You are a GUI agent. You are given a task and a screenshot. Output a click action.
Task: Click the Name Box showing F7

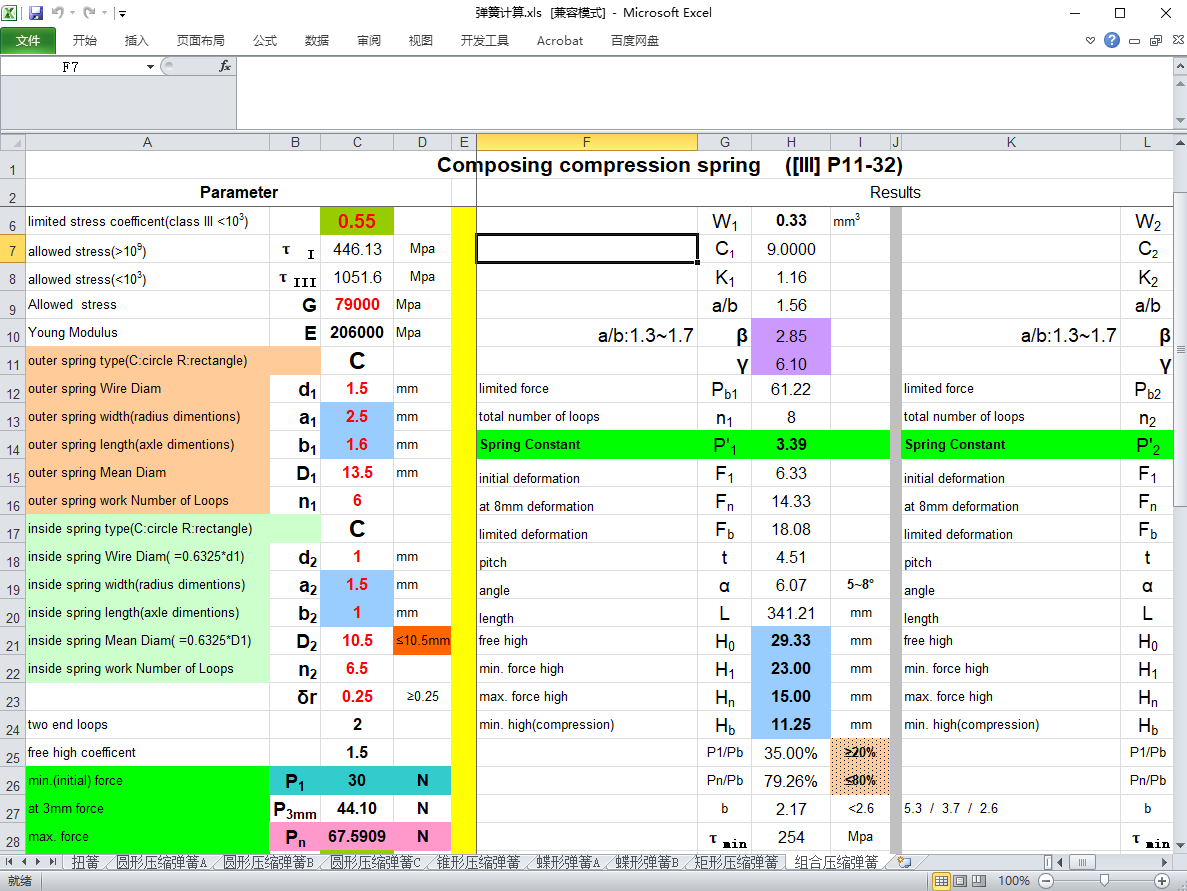tap(71, 67)
